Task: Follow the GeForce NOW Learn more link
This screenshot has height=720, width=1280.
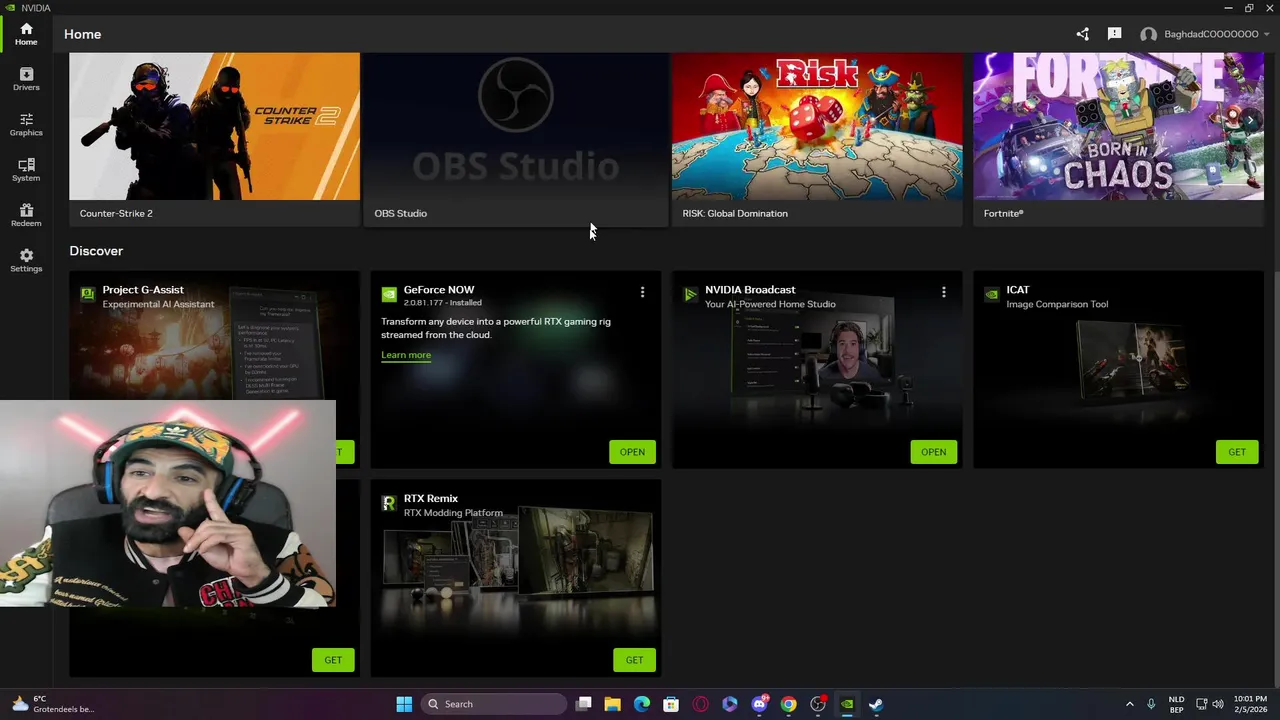Action: [x=406, y=355]
